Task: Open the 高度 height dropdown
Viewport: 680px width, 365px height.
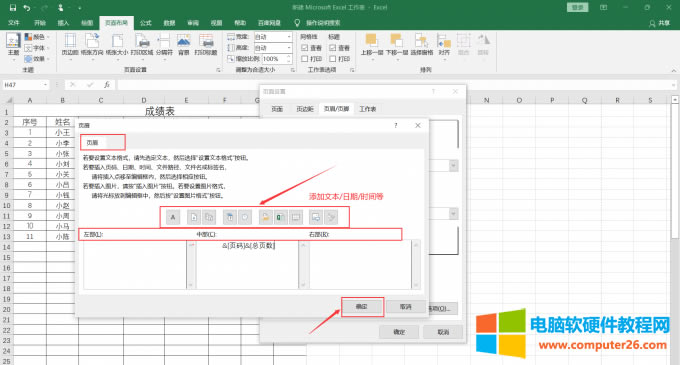Action: [289, 48]
